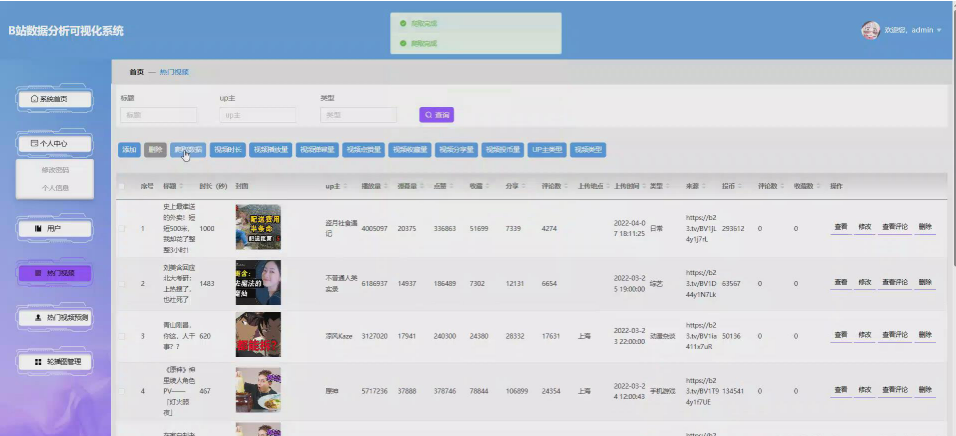Viewport: 956px width, 436px height.
Task: Check the box for row 1
Action: [x=122, y=228]
